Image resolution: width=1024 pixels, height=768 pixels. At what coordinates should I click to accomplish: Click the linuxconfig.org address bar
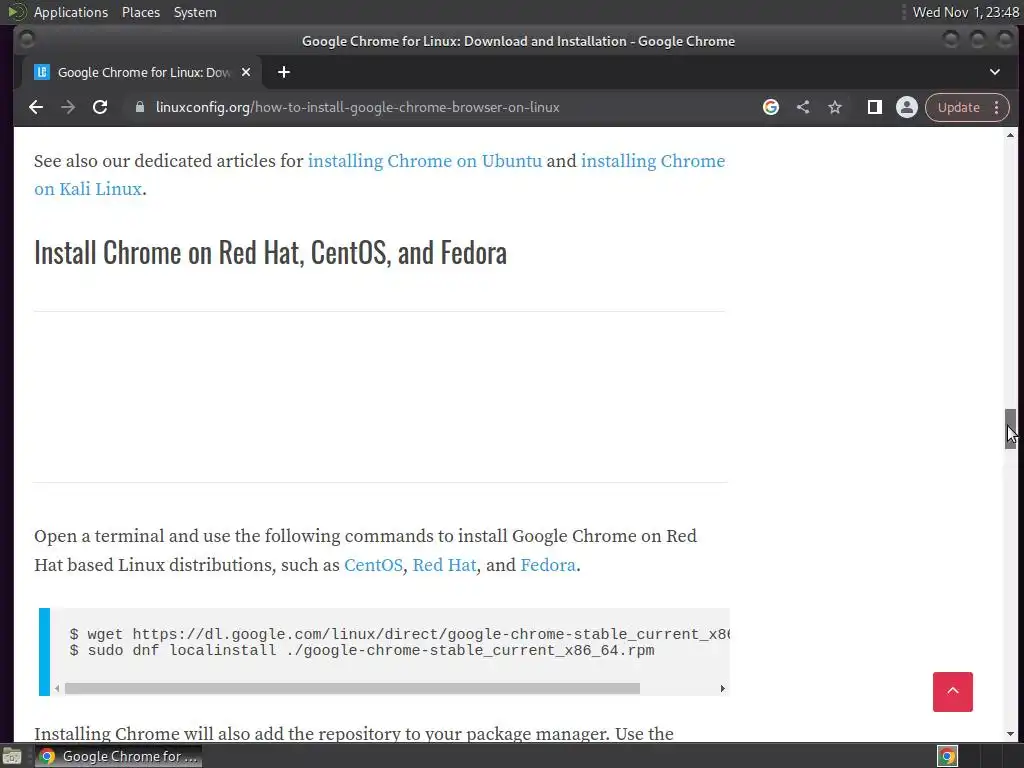coord(357,107)
